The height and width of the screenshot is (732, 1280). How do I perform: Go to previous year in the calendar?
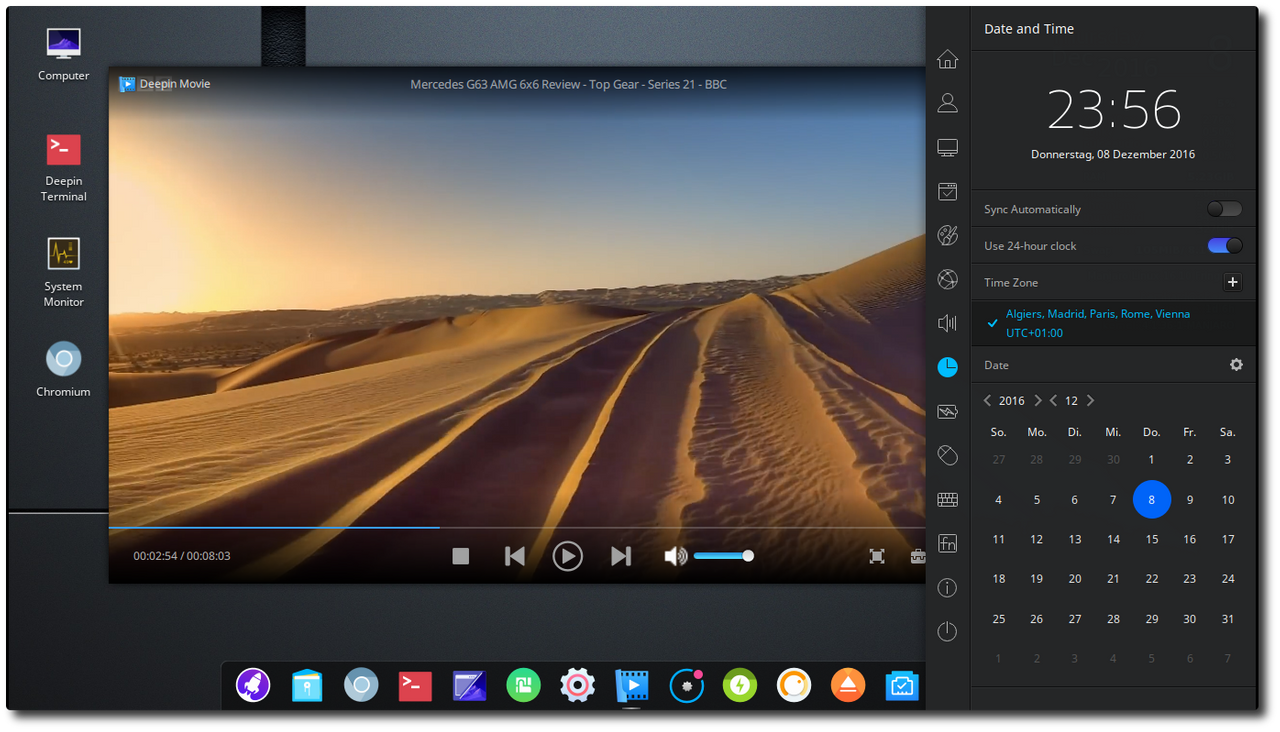(987, 400)
